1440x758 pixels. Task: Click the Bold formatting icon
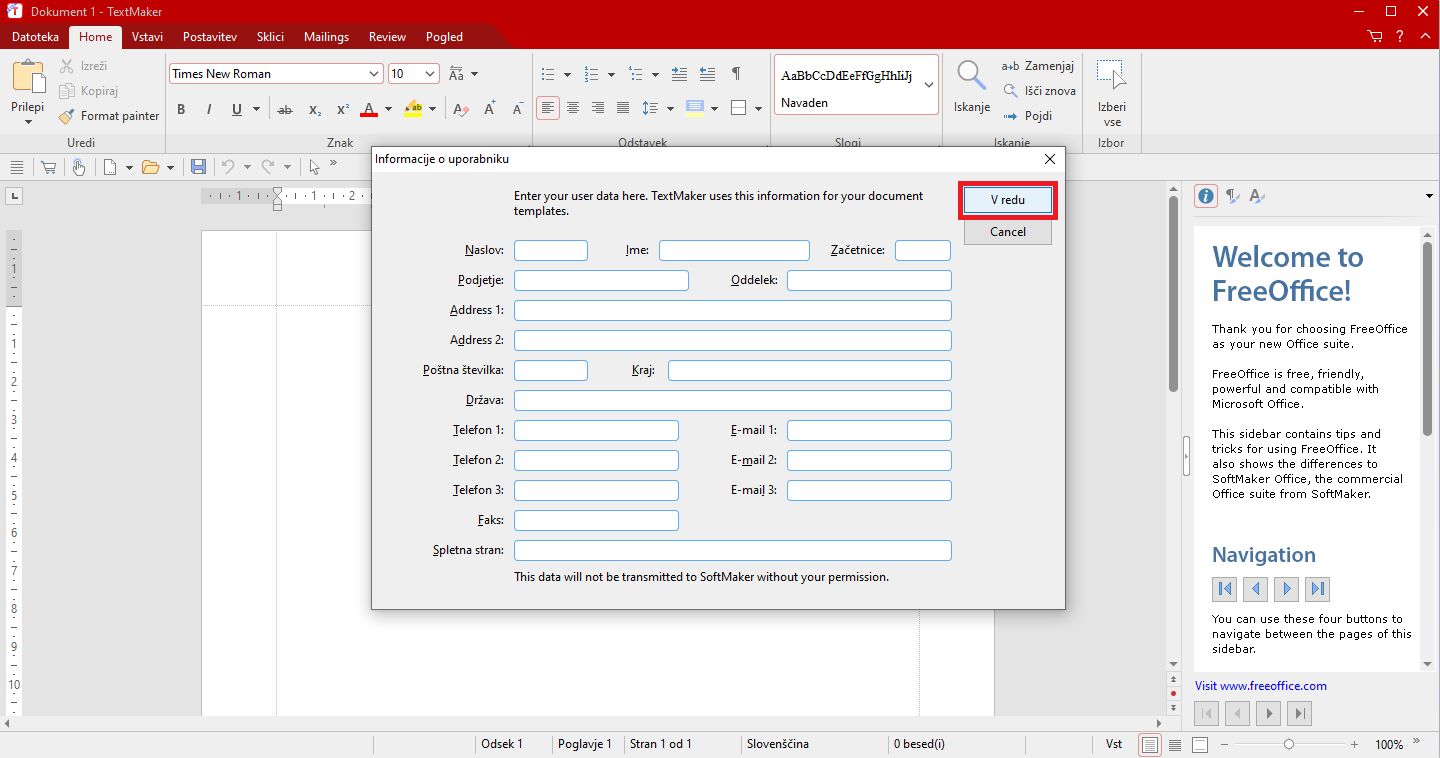181,109
